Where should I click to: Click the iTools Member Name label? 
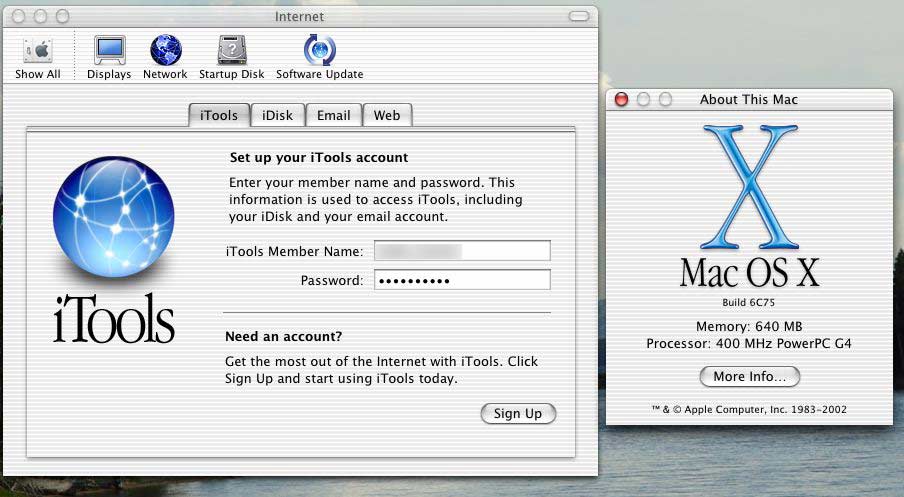[x=295, y=251]
